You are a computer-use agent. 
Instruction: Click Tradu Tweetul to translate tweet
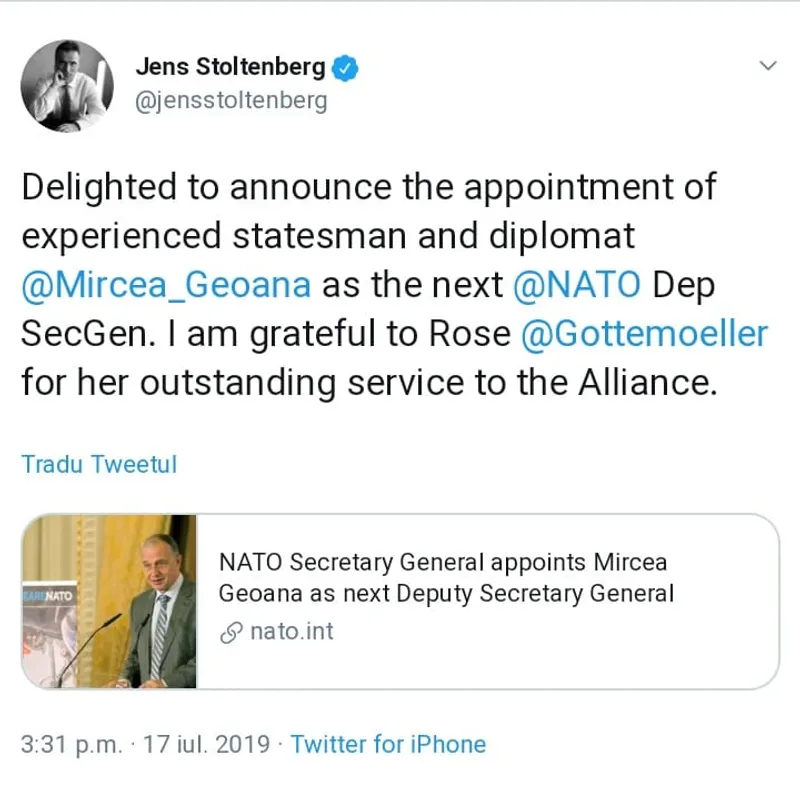click(99, 465)
